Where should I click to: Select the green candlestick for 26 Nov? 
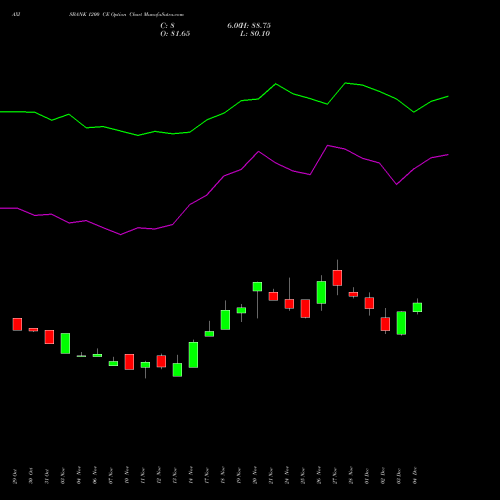tap(321, 292)
